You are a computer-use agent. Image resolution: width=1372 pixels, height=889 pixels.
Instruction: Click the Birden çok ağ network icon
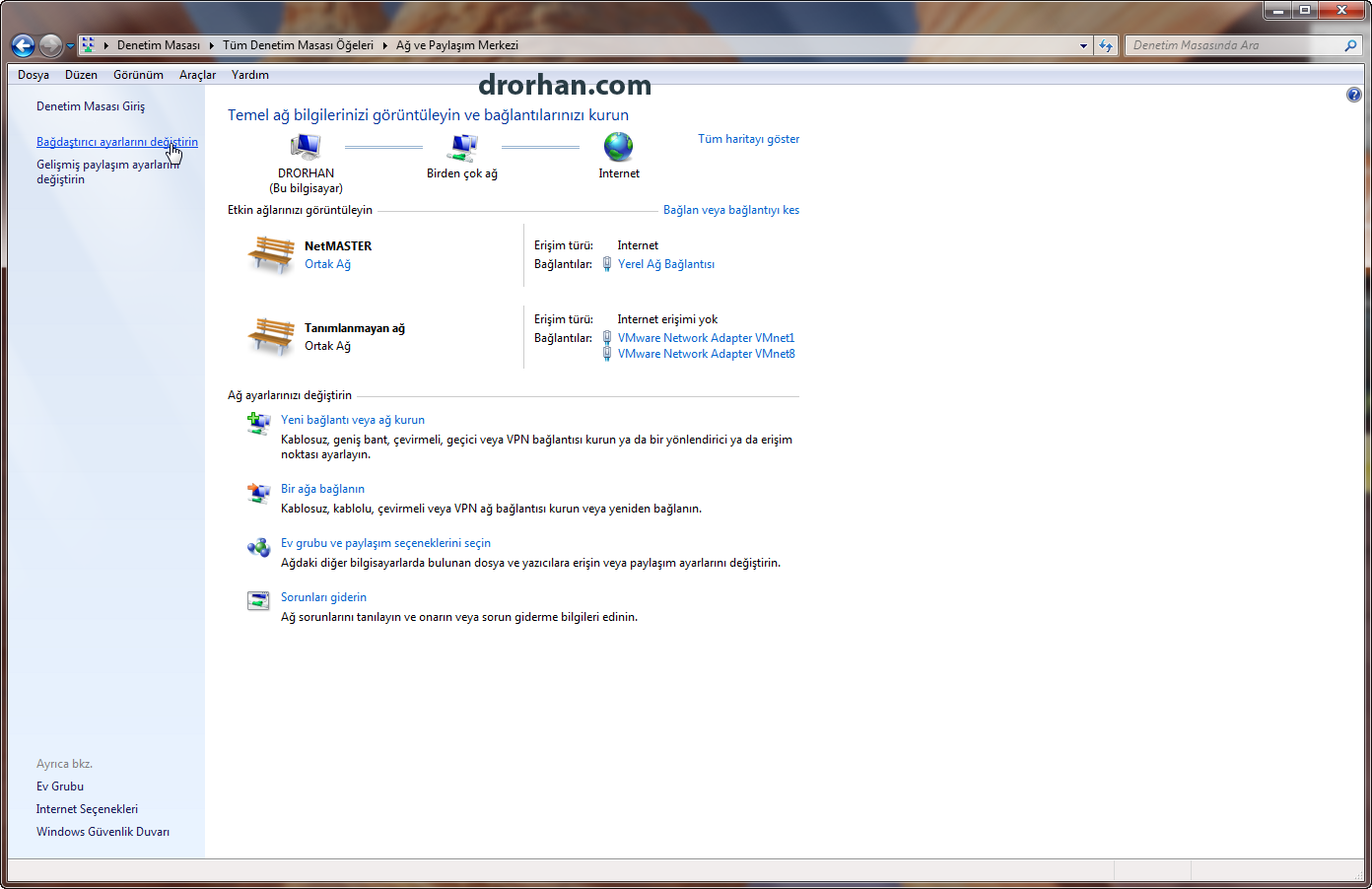click(x=462, y=147)
